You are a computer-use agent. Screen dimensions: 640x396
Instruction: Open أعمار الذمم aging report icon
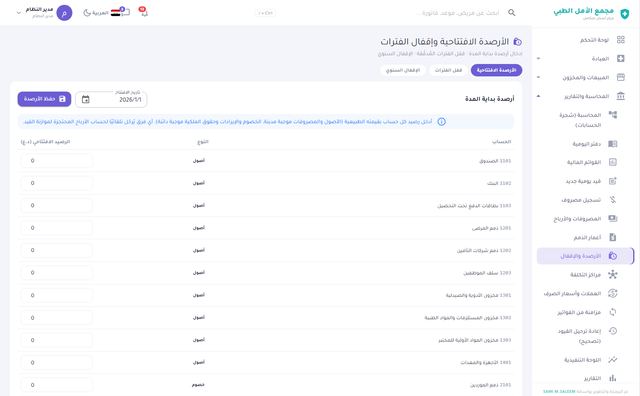coord(613,237)
